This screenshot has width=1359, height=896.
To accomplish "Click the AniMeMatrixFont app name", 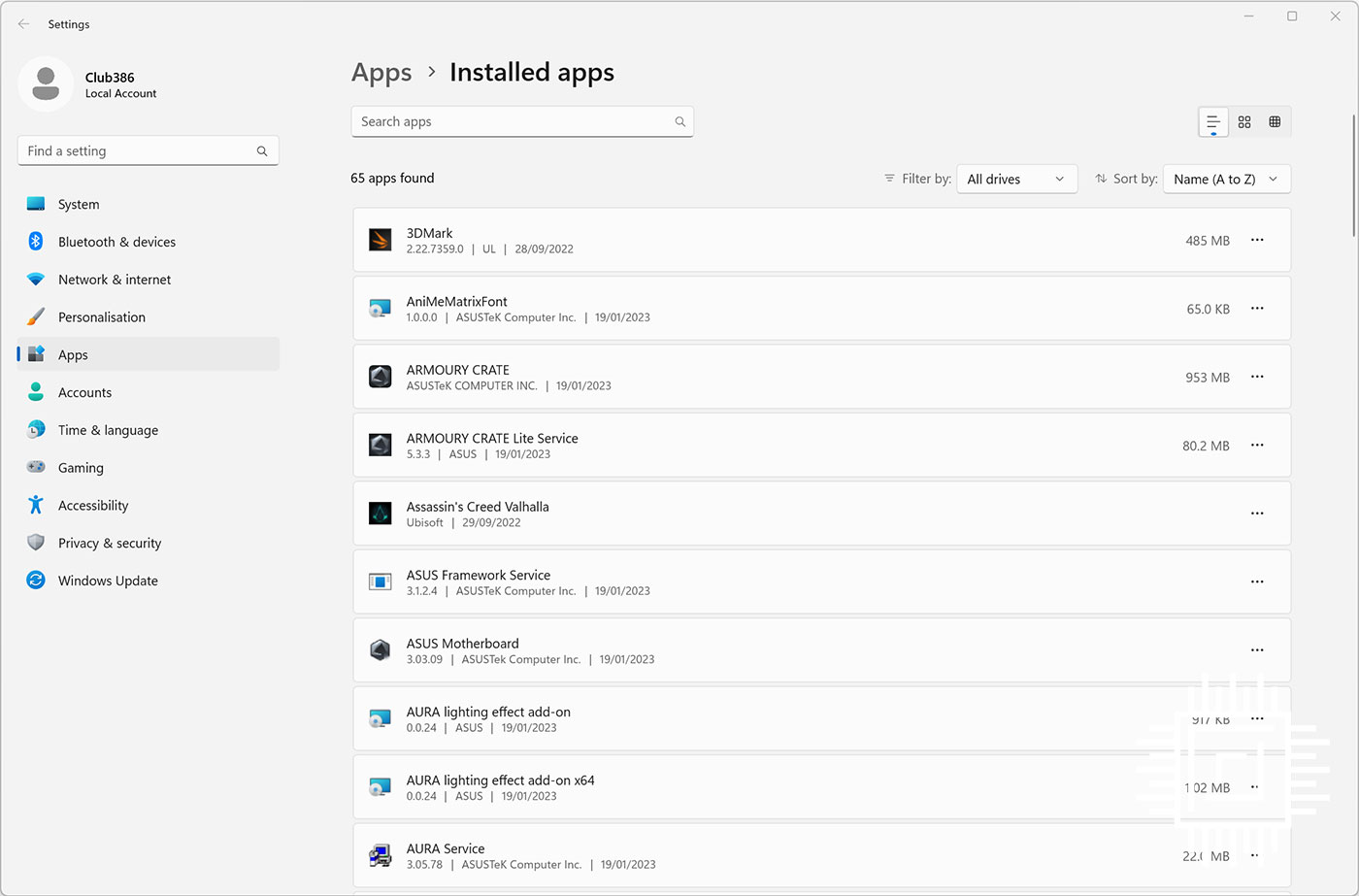I will tap(456, 302).
